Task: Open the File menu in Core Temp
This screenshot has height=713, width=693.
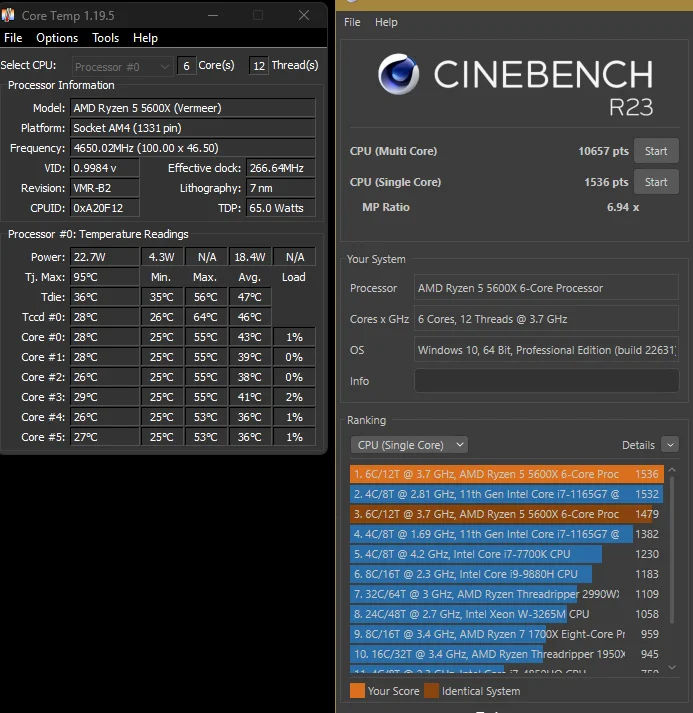Action: pyautogui.click(x=13, y=38)
